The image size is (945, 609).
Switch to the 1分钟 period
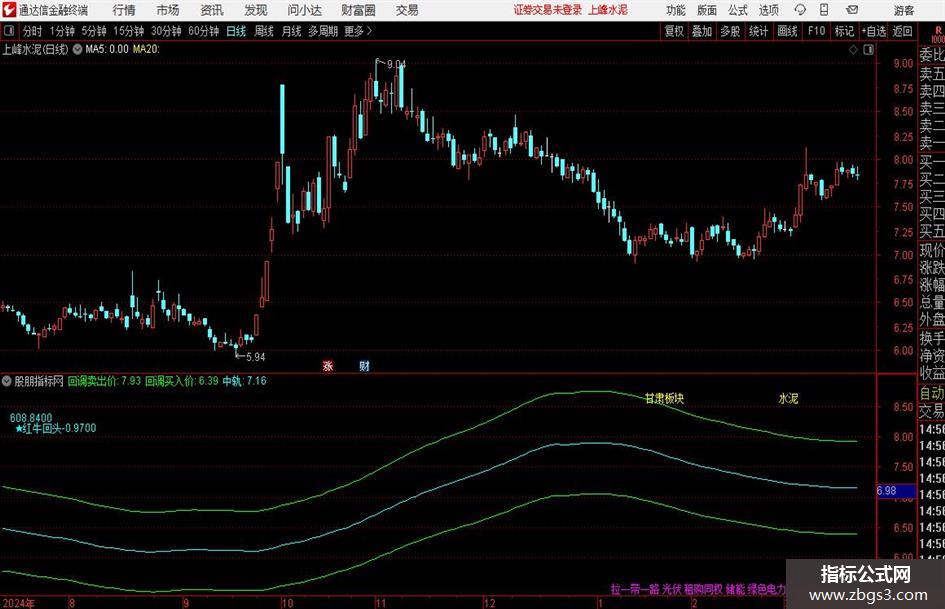click(x=62, y=31)
